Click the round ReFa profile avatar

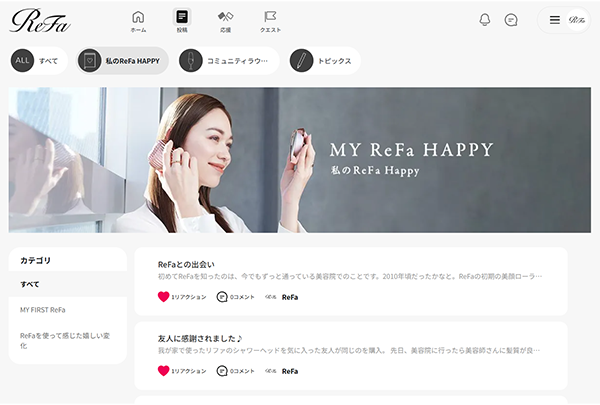point(577,20)
